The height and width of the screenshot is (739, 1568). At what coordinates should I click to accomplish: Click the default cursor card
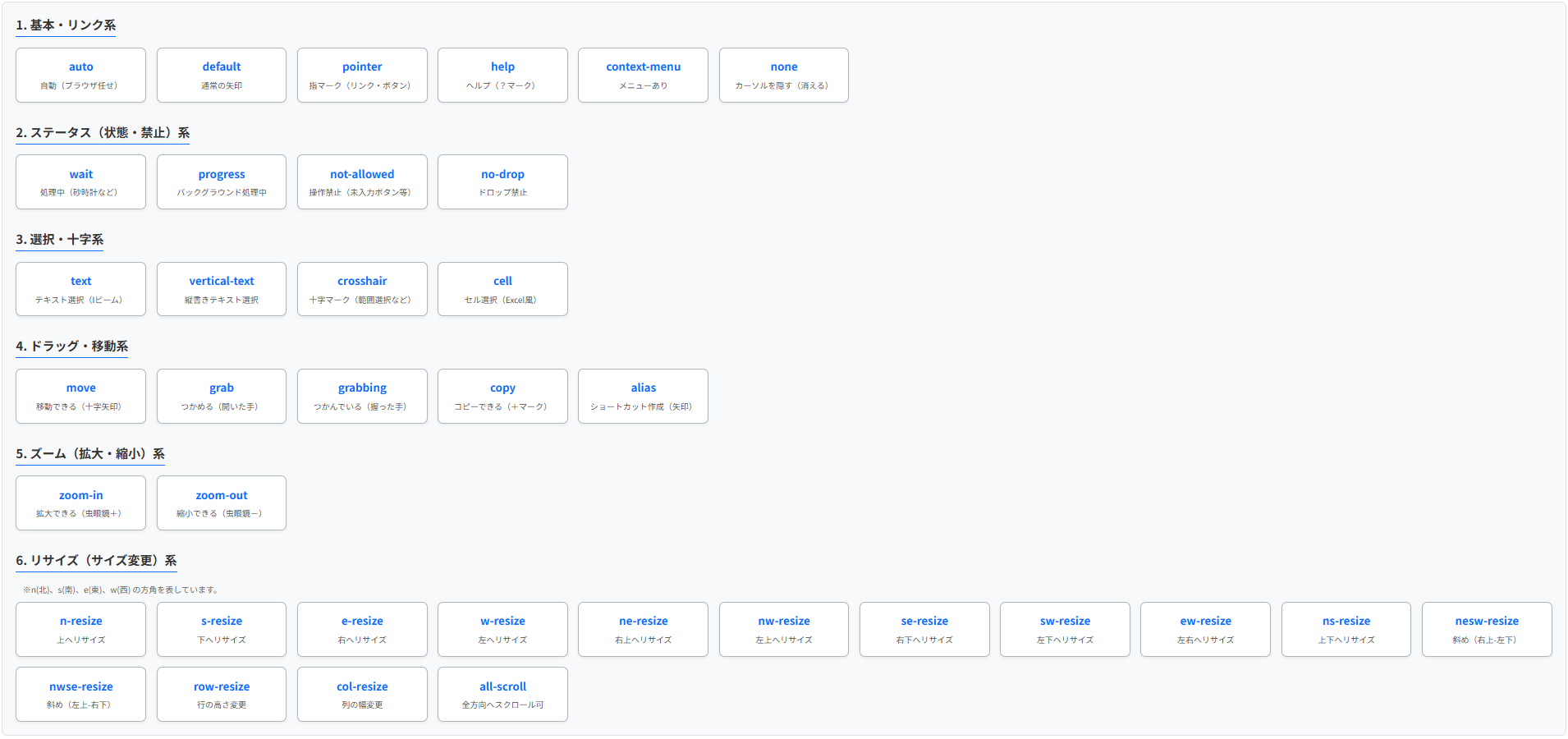pos(221,75)
